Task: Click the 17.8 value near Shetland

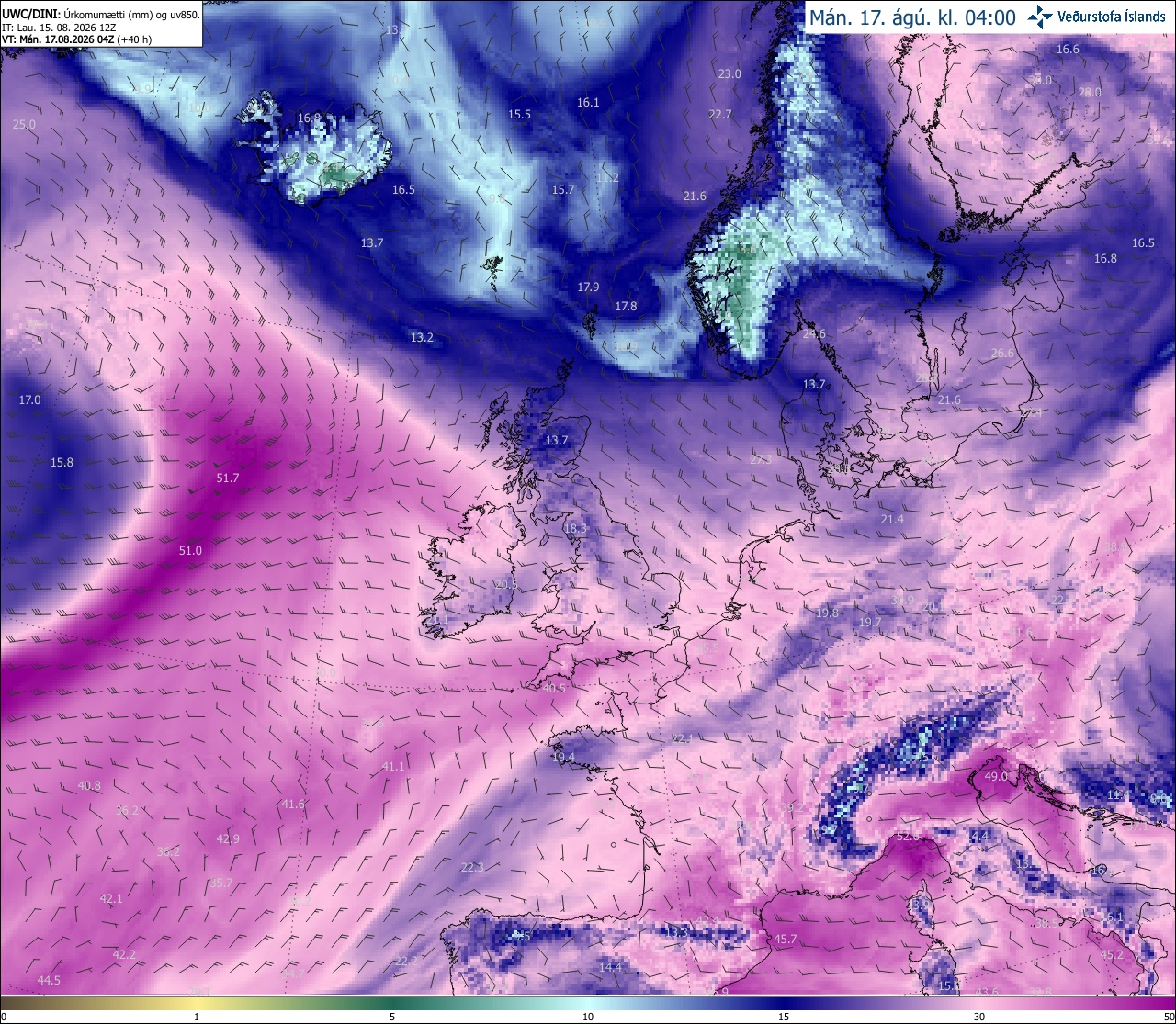Action: (x=626, y=306)
